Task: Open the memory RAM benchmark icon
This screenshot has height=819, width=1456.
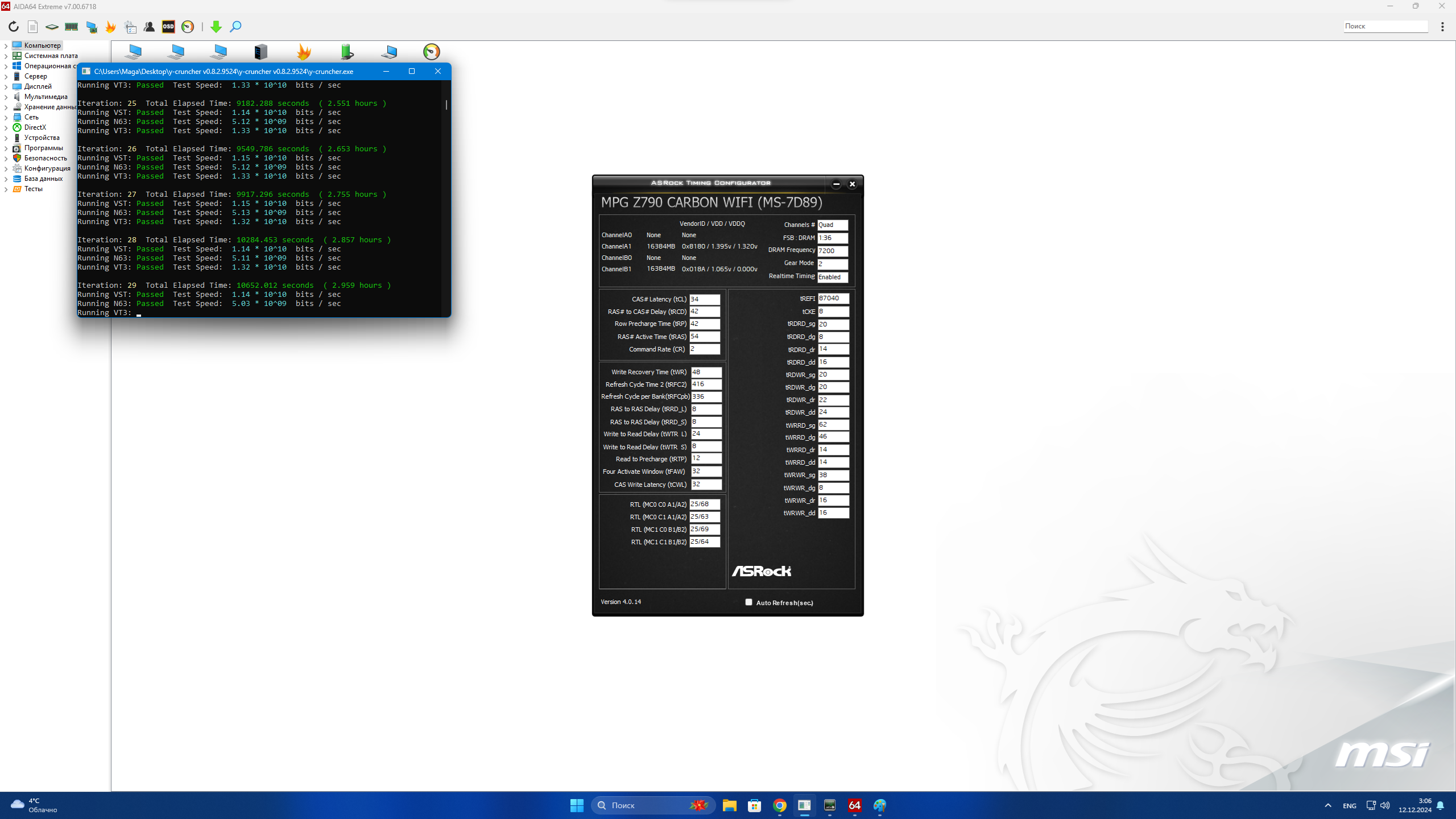Action: 71,27
